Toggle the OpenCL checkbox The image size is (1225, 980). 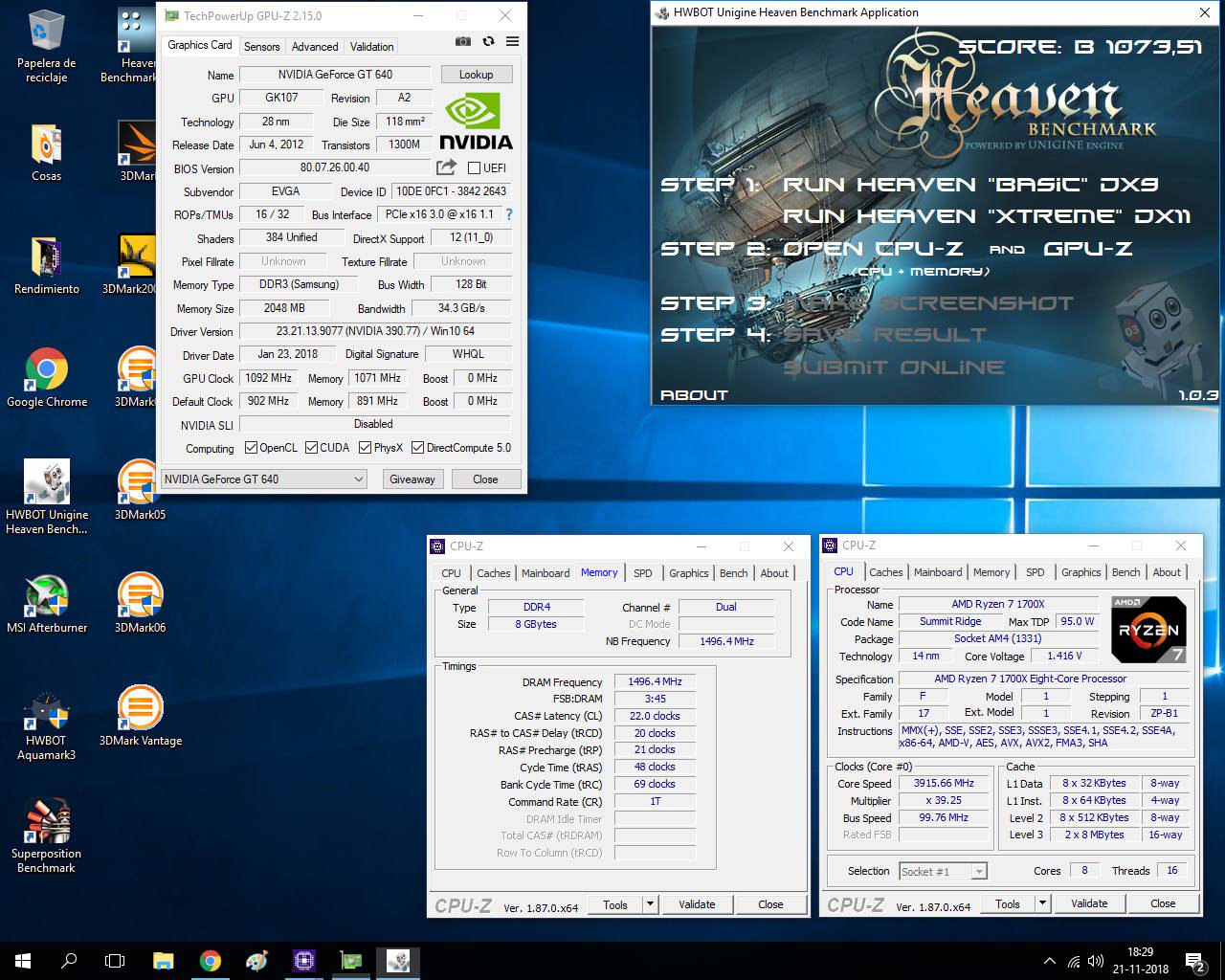coord(251,448)
